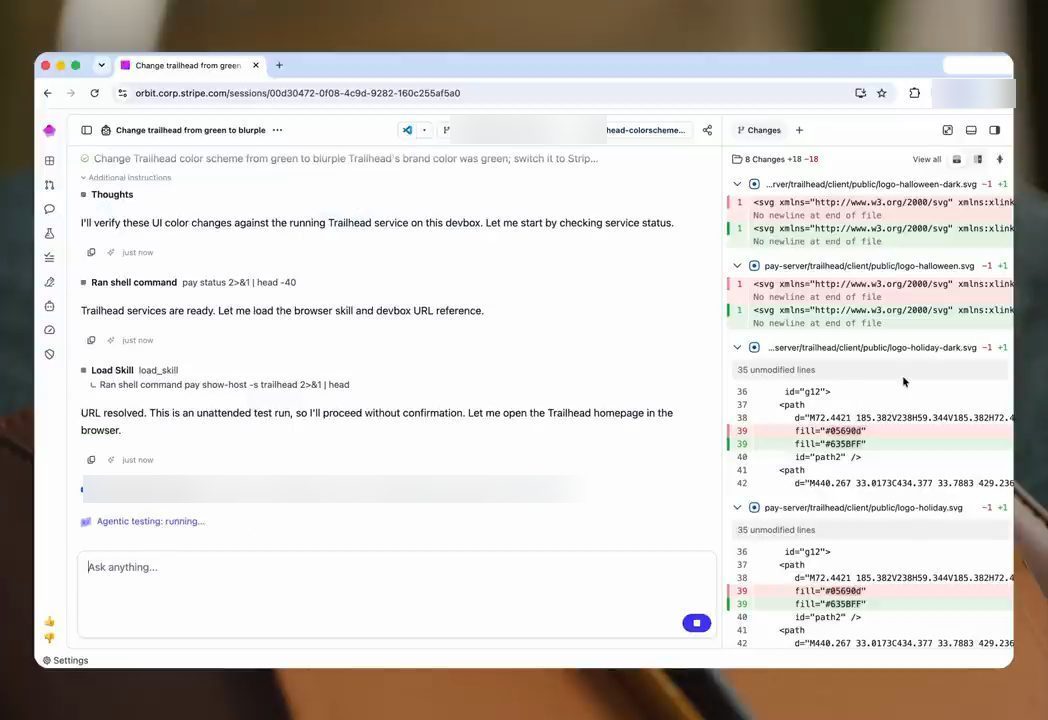Screen dimensions: 1048x720
Task: Collapse the logo-holiday.svg diff
Action: coord(737,507)
